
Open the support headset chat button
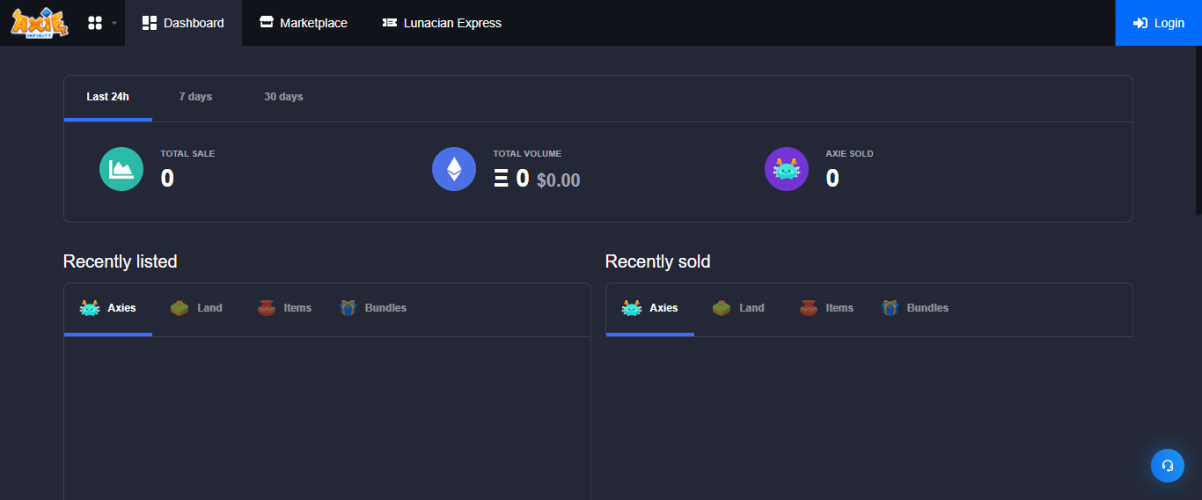[x=1167, y=465]
